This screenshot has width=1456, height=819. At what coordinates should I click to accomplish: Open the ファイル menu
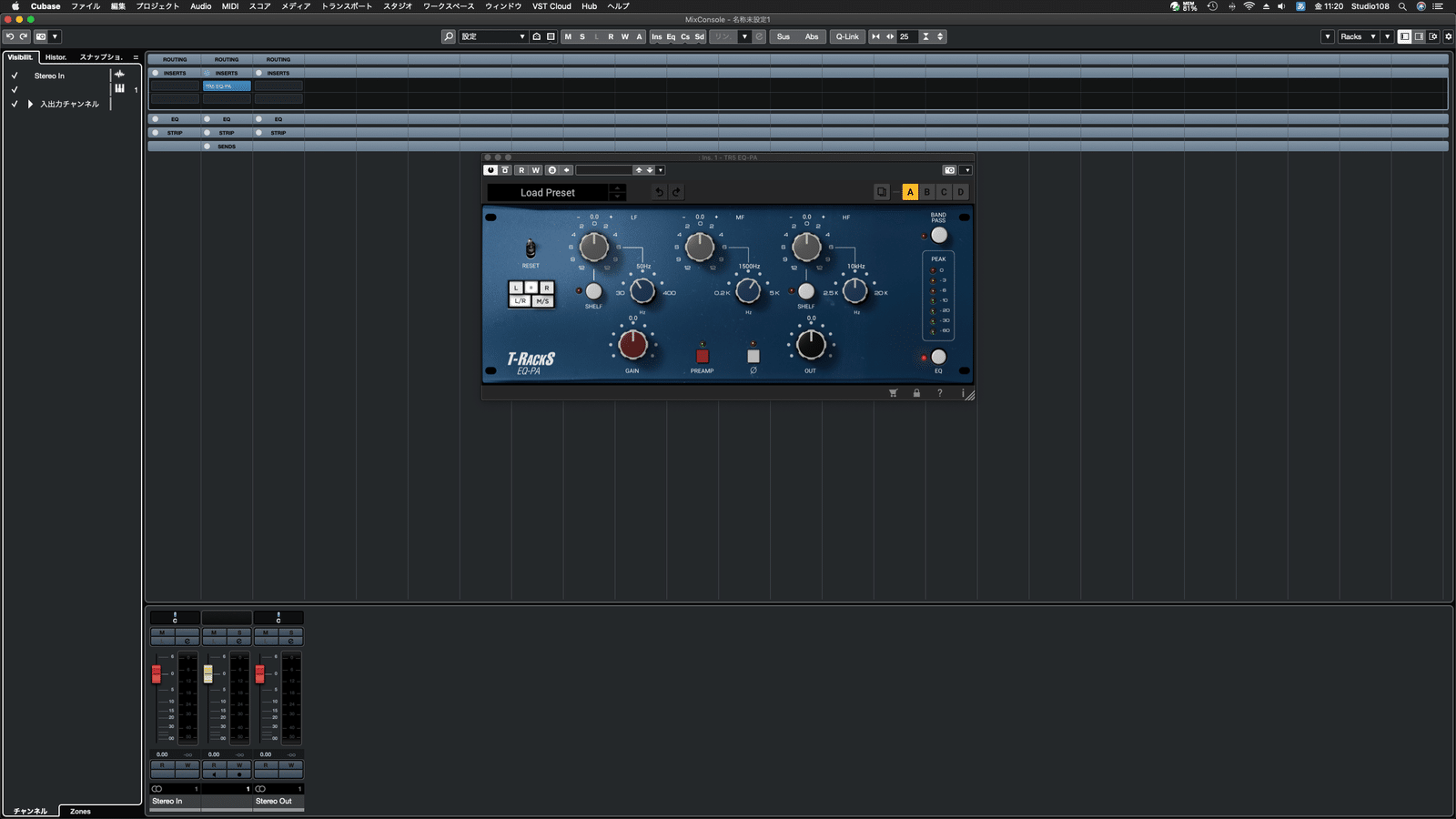86,6
